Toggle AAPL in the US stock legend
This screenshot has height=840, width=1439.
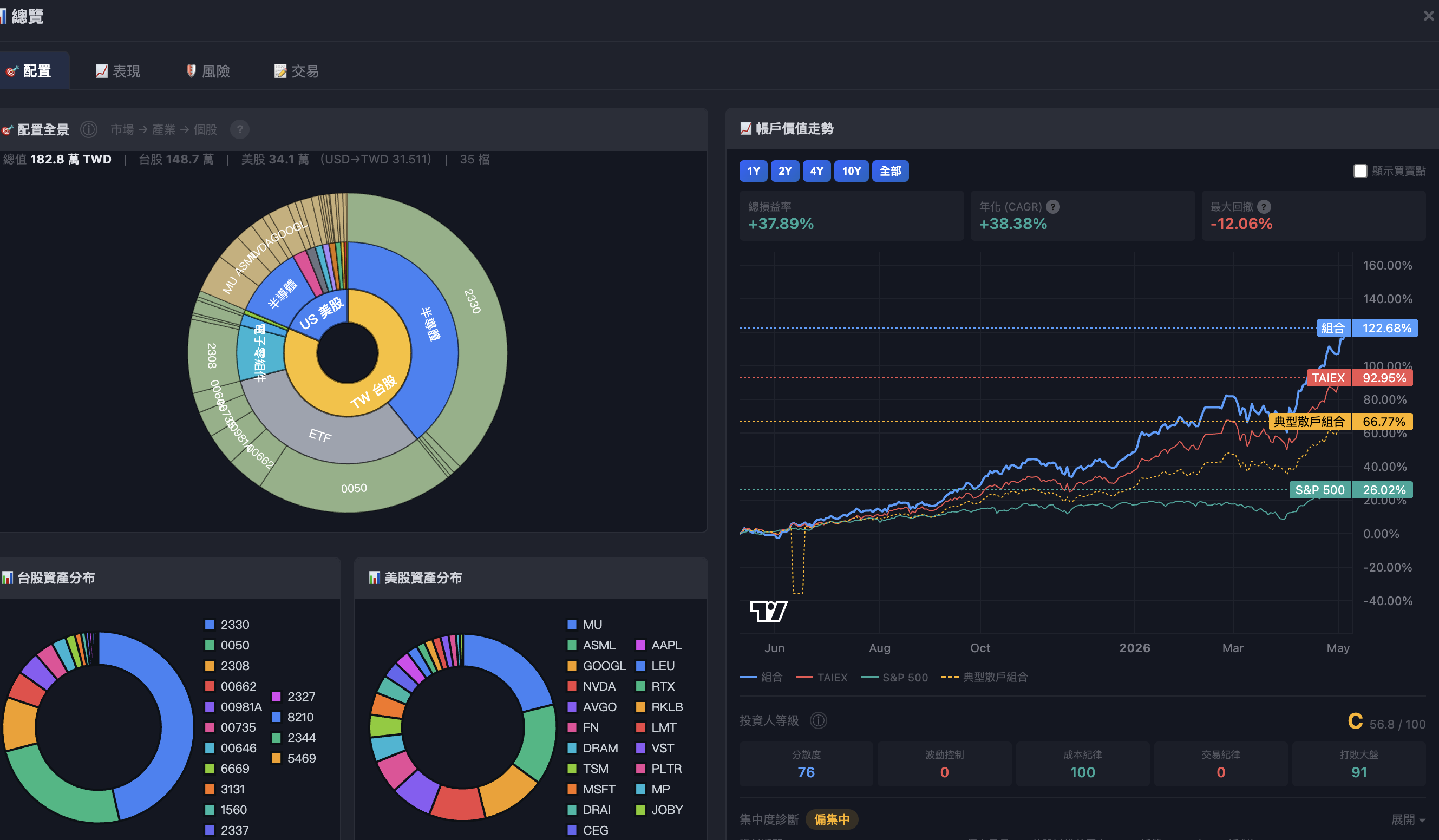[x=659, y=645]
